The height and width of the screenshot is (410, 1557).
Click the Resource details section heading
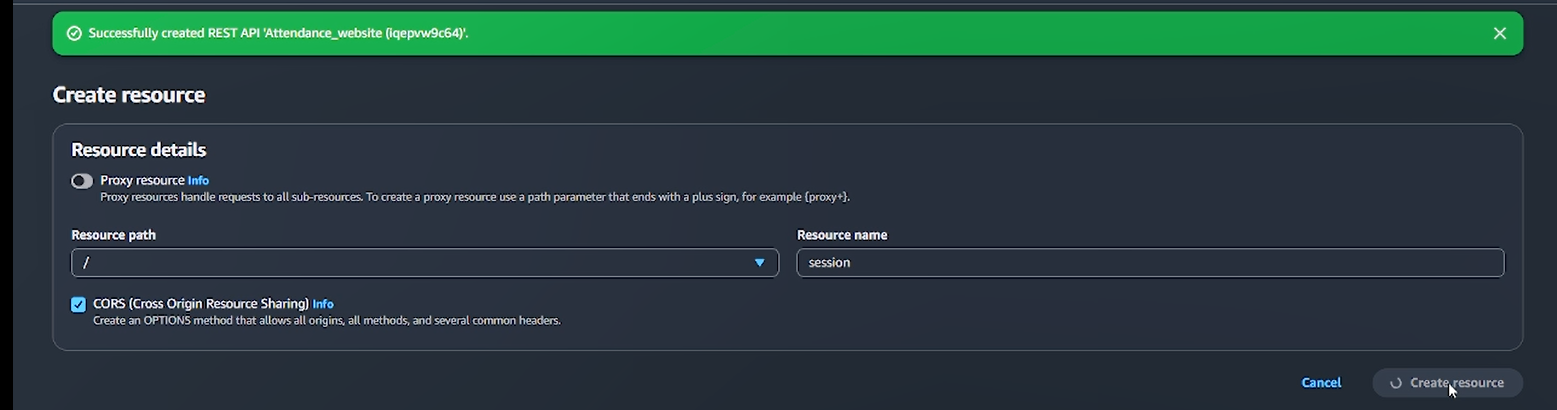tap(139, 150)
